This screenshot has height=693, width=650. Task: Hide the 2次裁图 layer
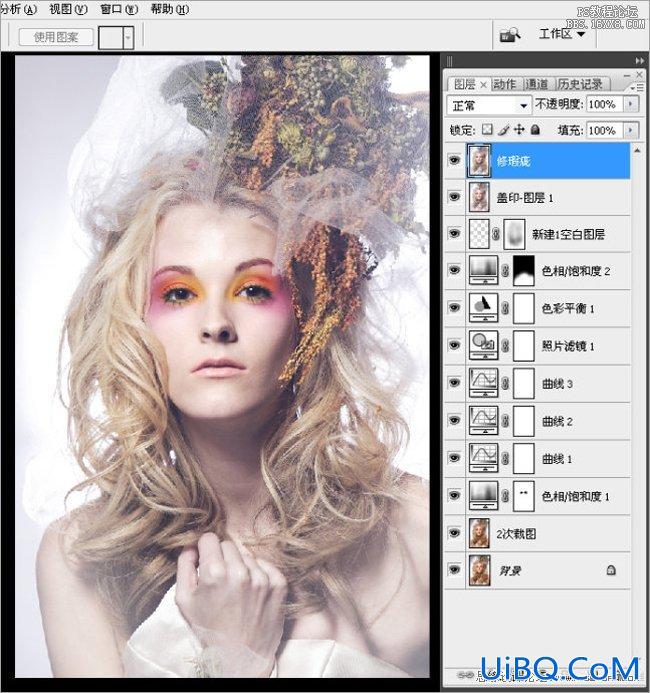pos(454,533)
